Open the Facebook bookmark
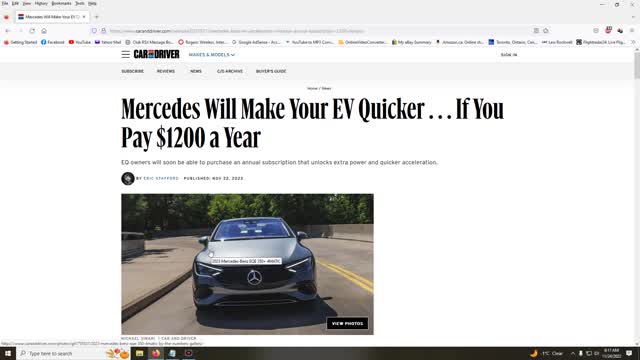The height and width of the screenshot is (360, 640). [x=53, y=42]
